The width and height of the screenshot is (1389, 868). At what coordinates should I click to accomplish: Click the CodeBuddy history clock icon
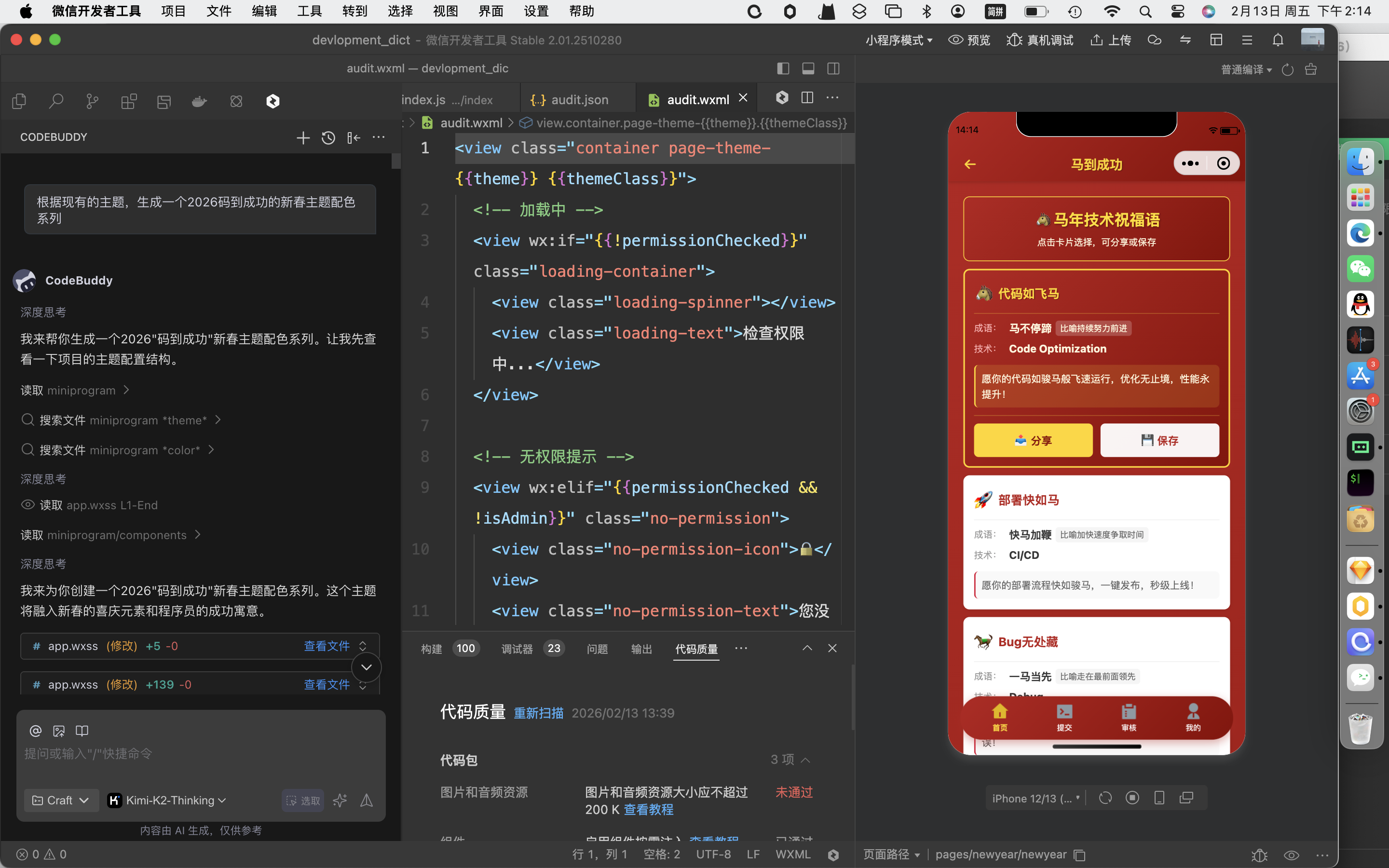(328, 138)
